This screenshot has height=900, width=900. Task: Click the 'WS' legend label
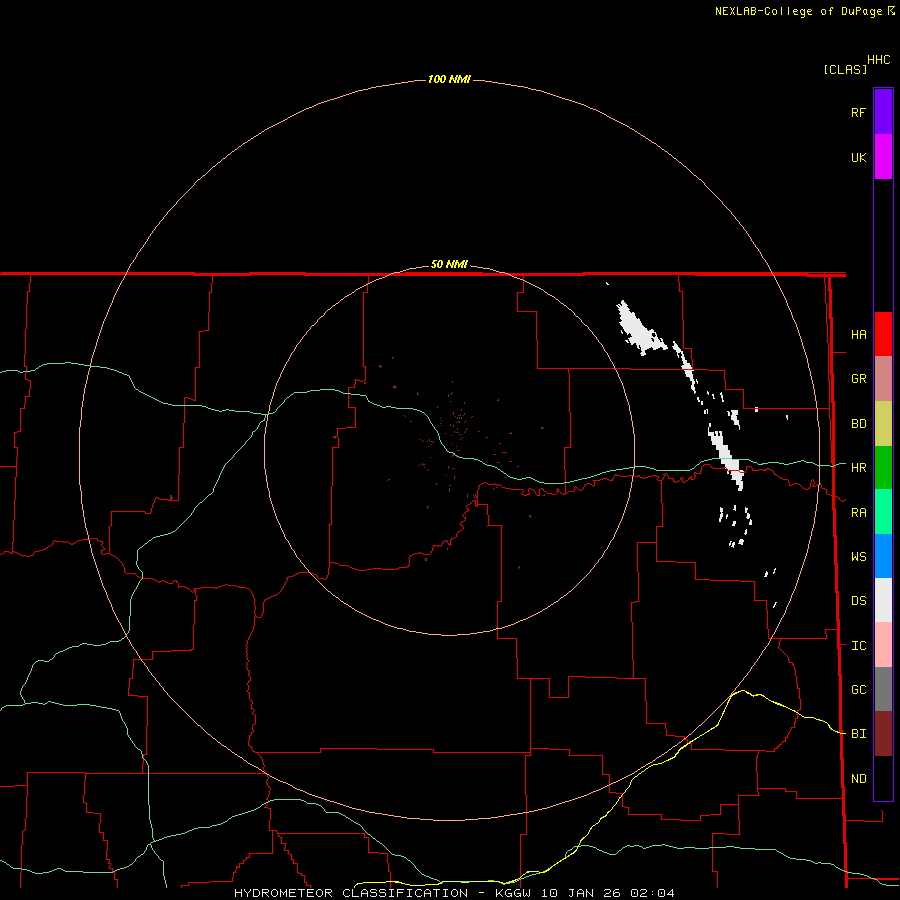point(858,557)
